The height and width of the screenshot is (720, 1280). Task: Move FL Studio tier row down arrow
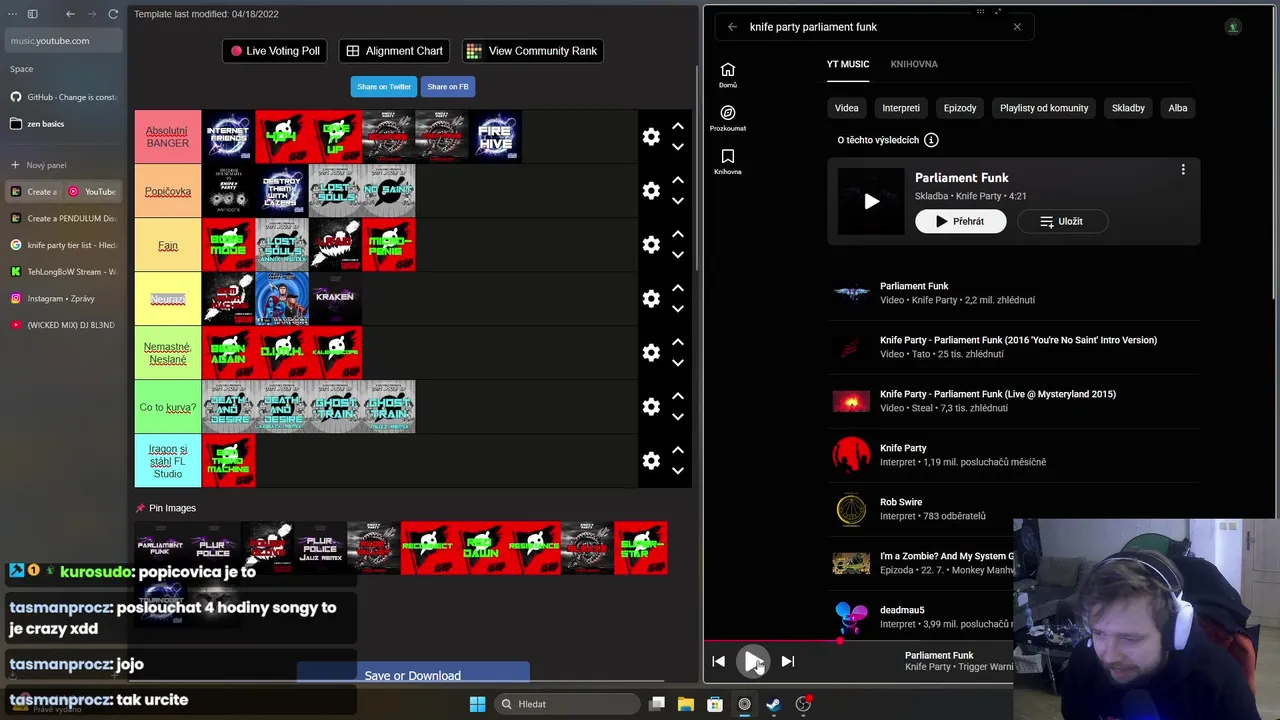678,471
